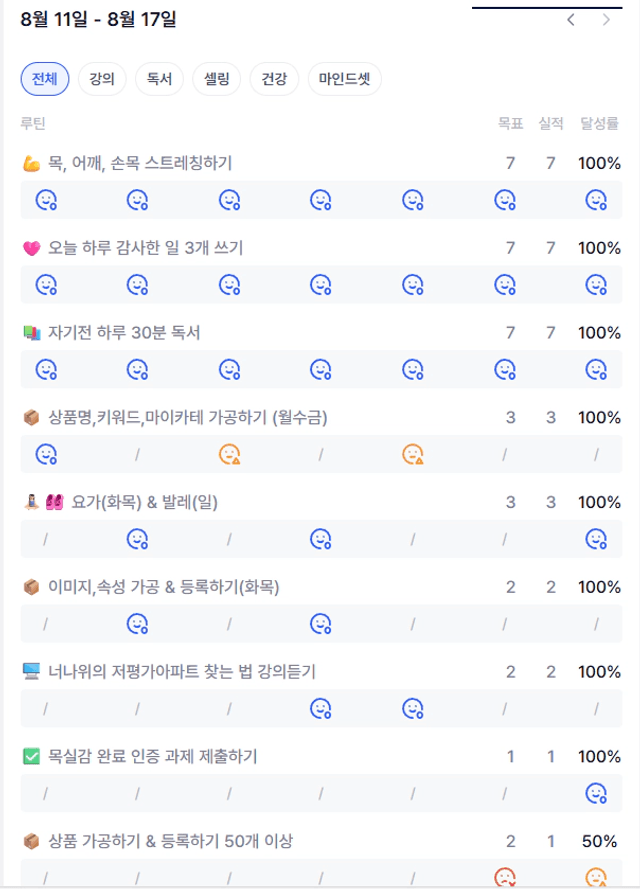
Task: Go to next week with right chevron
Action: tap(606, 20)
